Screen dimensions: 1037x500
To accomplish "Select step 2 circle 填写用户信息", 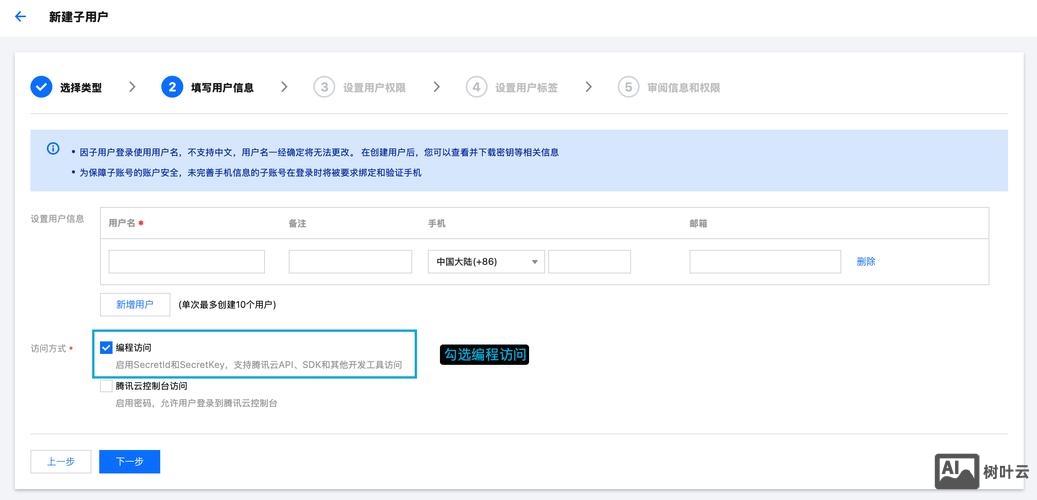I will [x=172, y=87].
